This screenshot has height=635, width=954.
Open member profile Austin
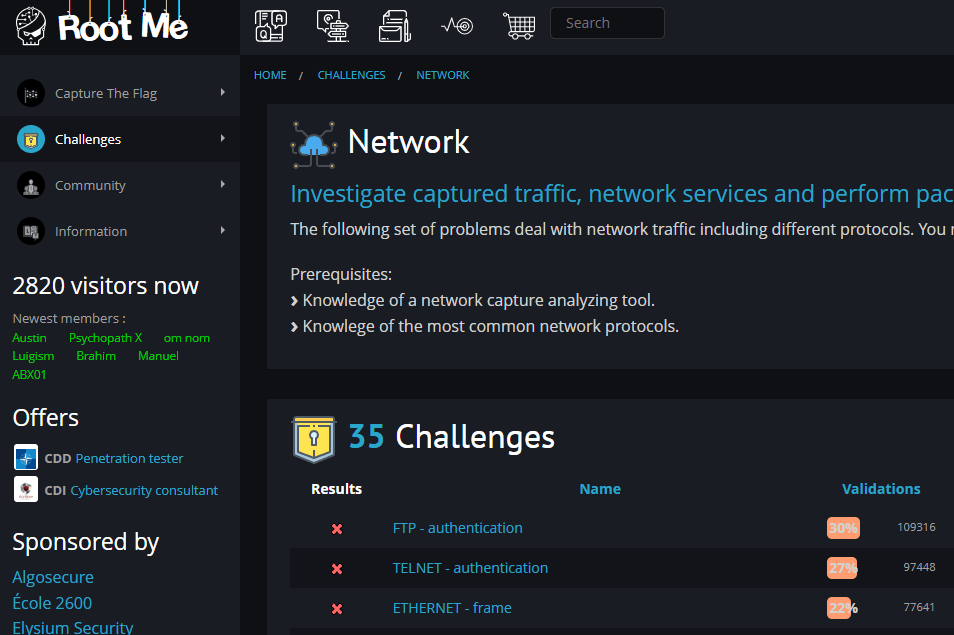tap(29, 338)
